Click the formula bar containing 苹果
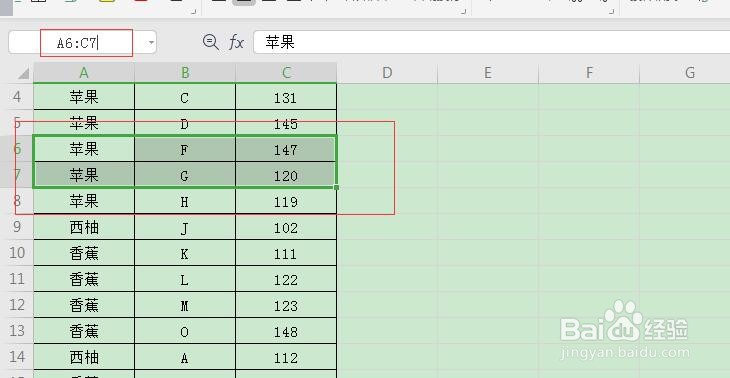Screen dimensions: 730x378 click(x=492, y=43)
